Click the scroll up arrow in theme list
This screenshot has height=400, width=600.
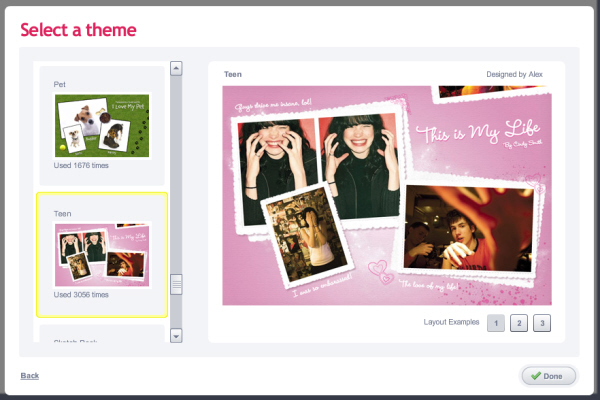click(x=176, y=69)
